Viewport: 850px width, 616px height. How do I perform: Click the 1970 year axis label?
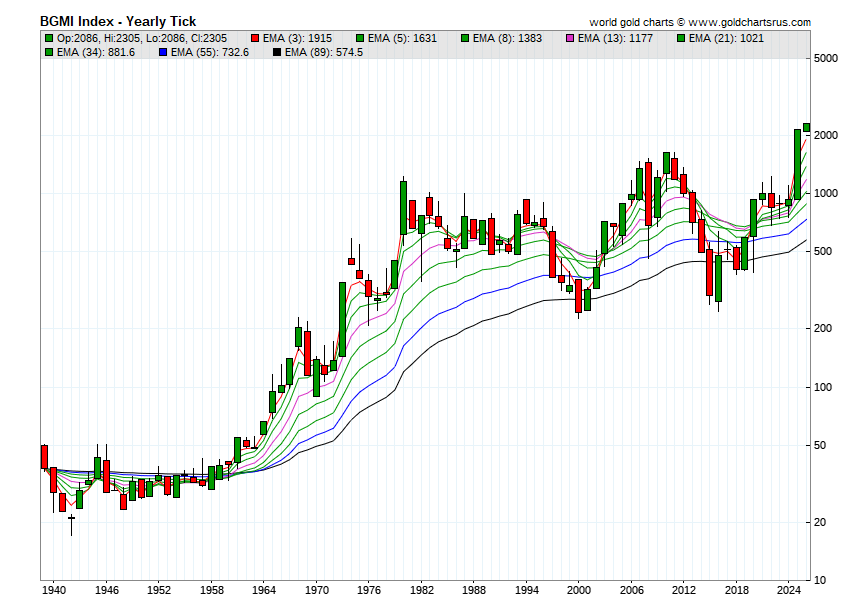point(317,590)
